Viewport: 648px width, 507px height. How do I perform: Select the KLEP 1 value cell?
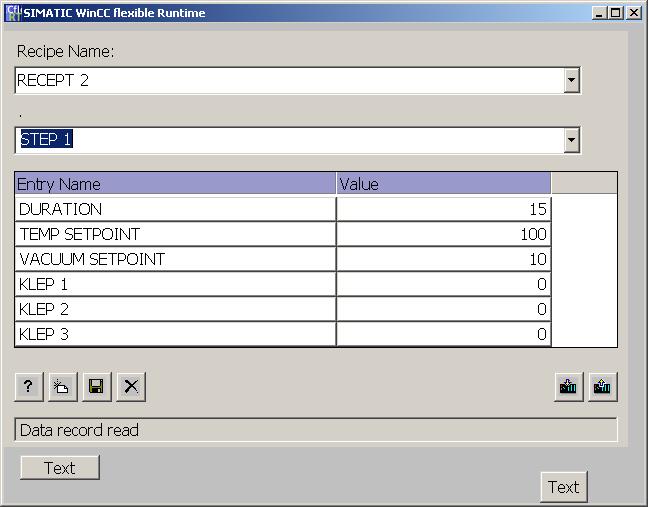[443, 284]
